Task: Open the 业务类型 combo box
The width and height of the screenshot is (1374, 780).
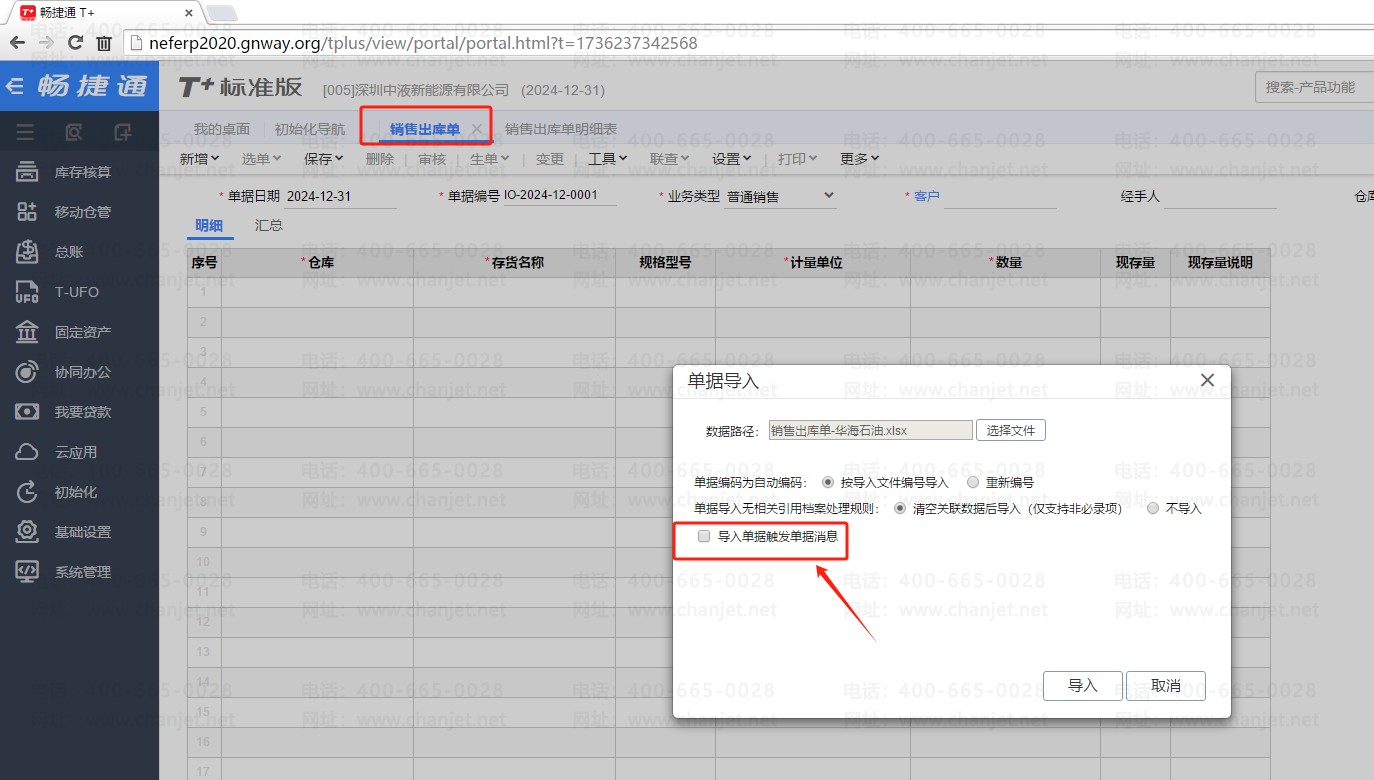Action: pos(780,196)
